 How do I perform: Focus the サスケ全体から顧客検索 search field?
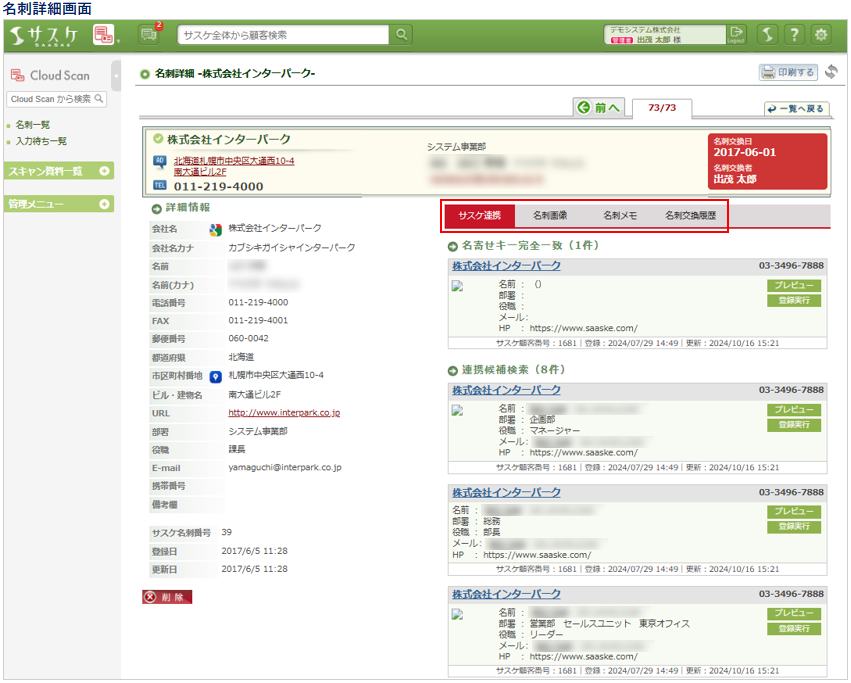283,35
